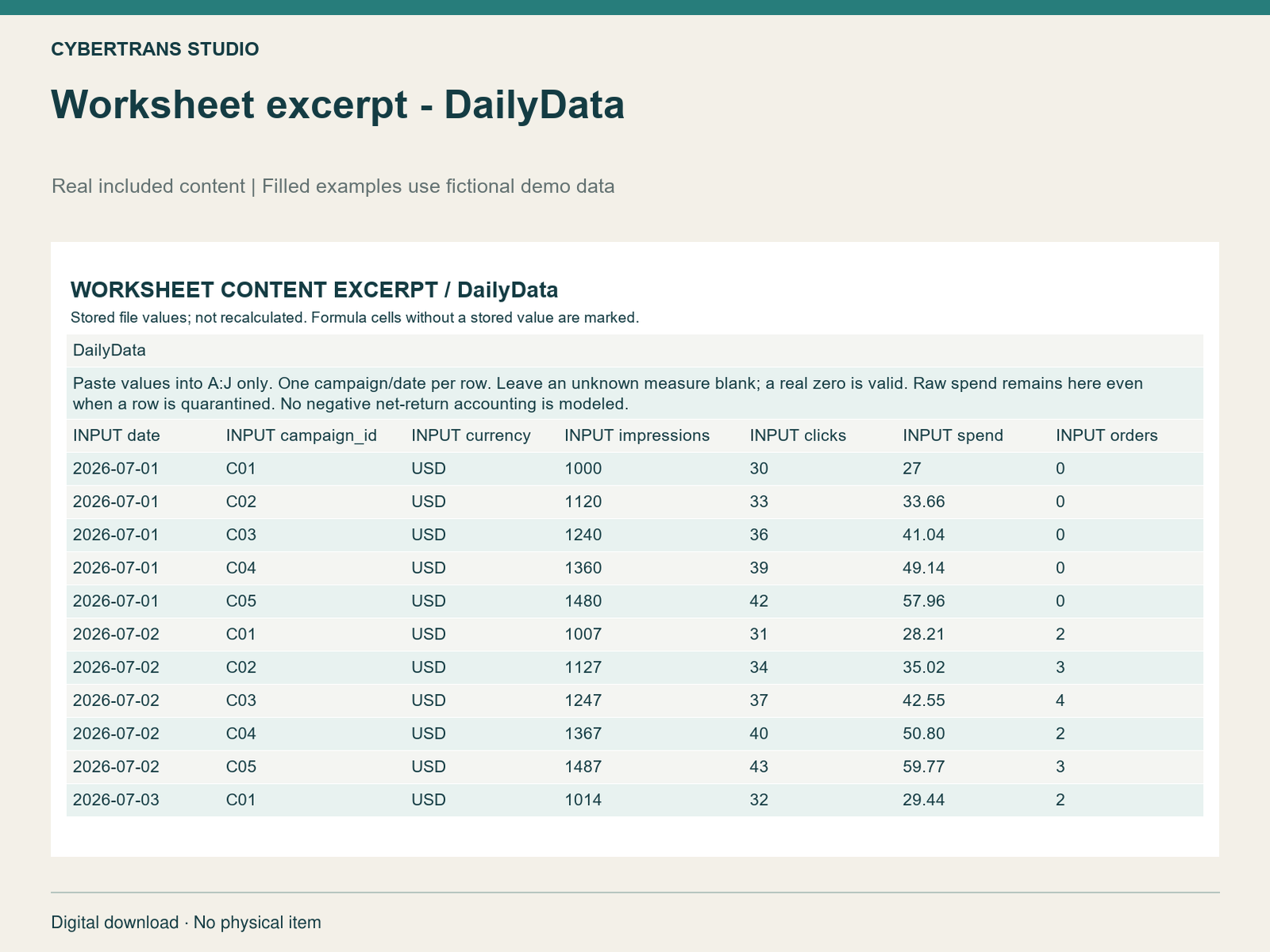Select the DailyData sheet name row

coord(635,350)
